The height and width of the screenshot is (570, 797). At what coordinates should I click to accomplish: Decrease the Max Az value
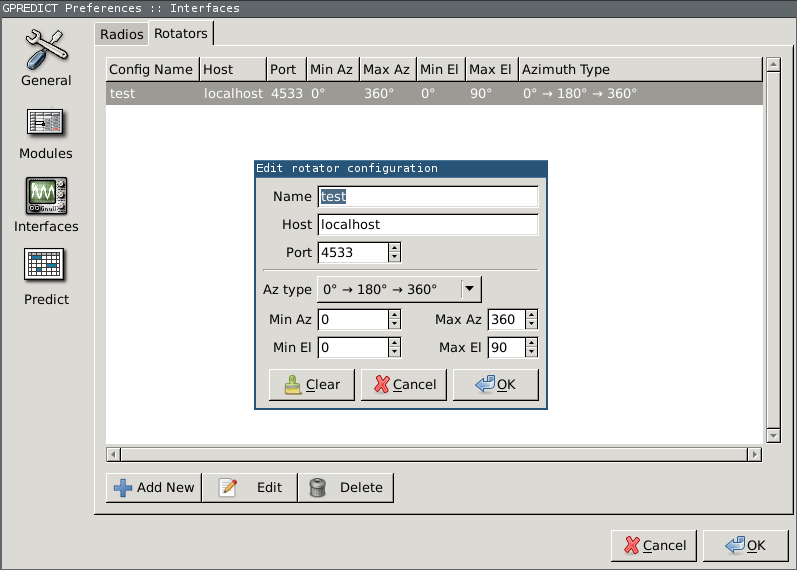pyautogui.click(x=531, y=324)
